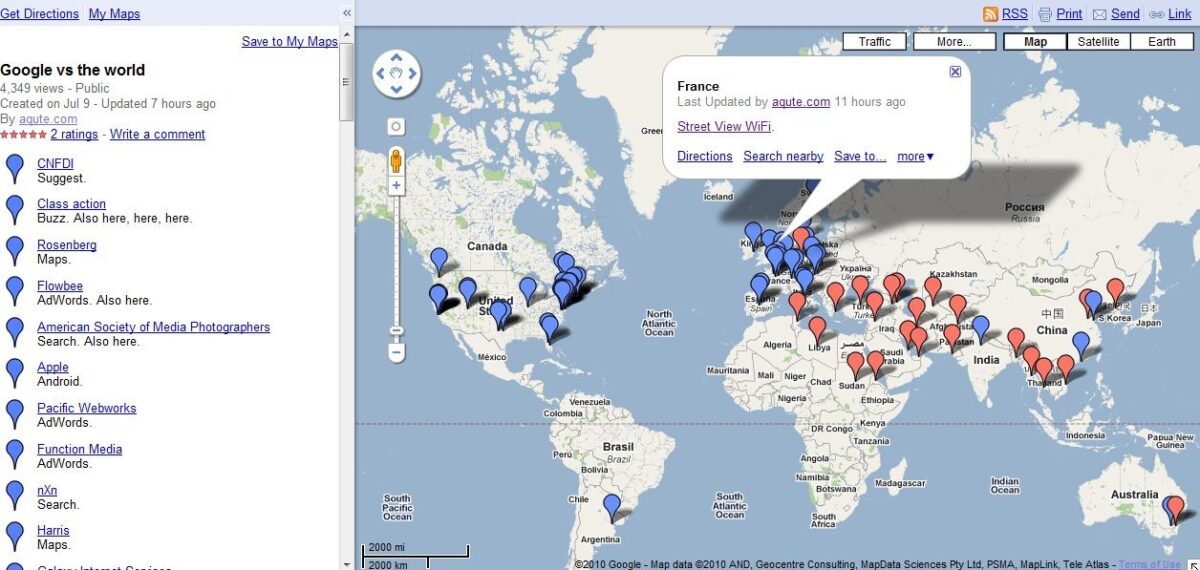This screenshot has width=1200, height=570.
Task: Click the blue marker beside Apple
Action: (15, 373)
